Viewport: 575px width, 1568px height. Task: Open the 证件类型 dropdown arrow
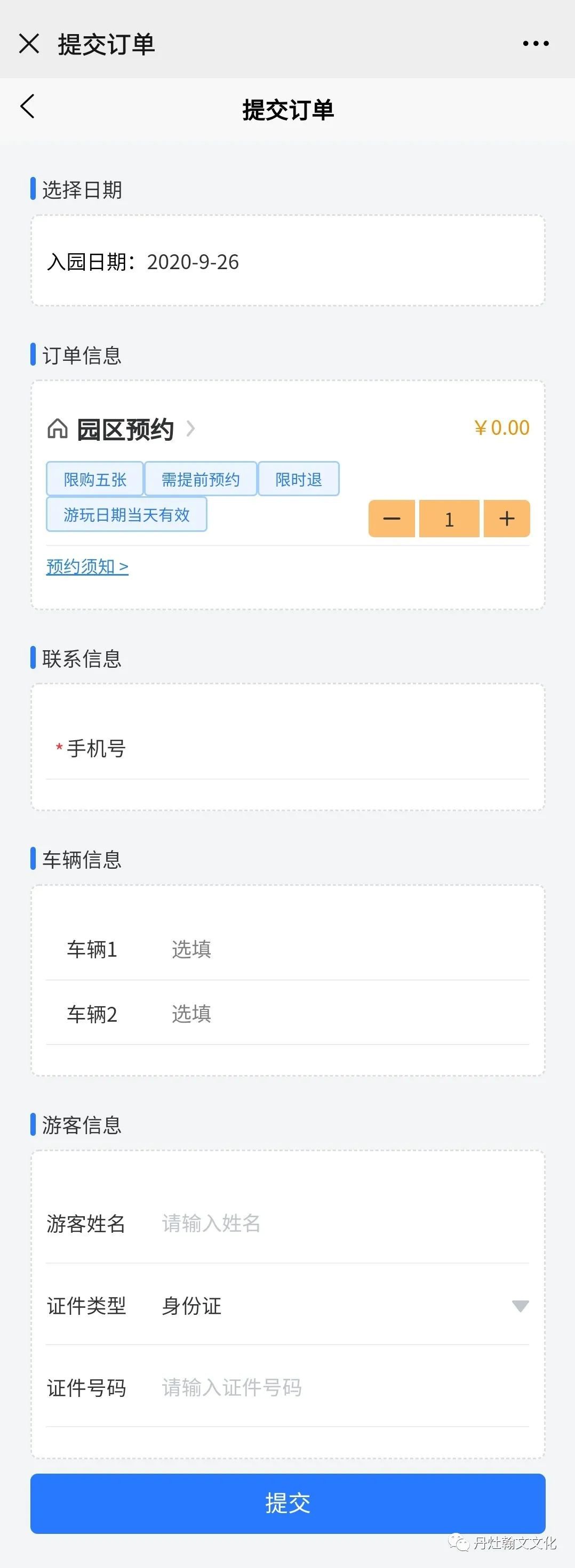tap(520, 1306)
